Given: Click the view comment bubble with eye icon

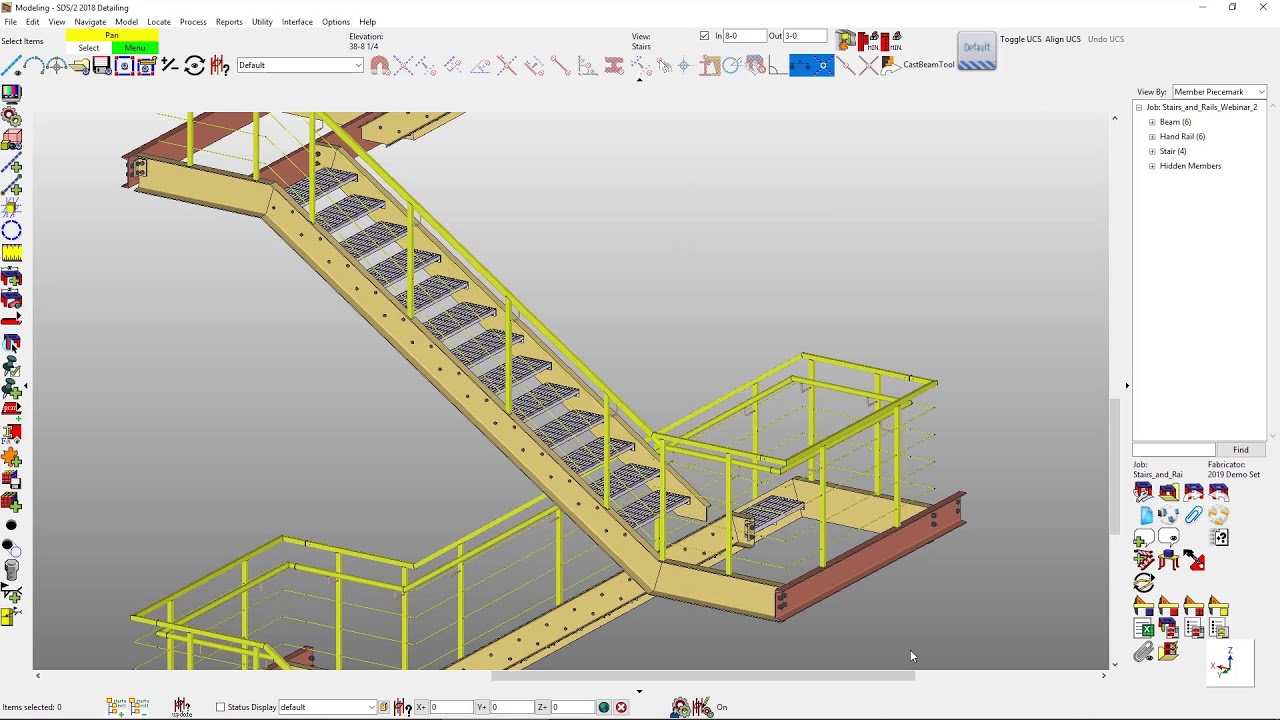Looking at the screenshot, I should point(1168,537).
